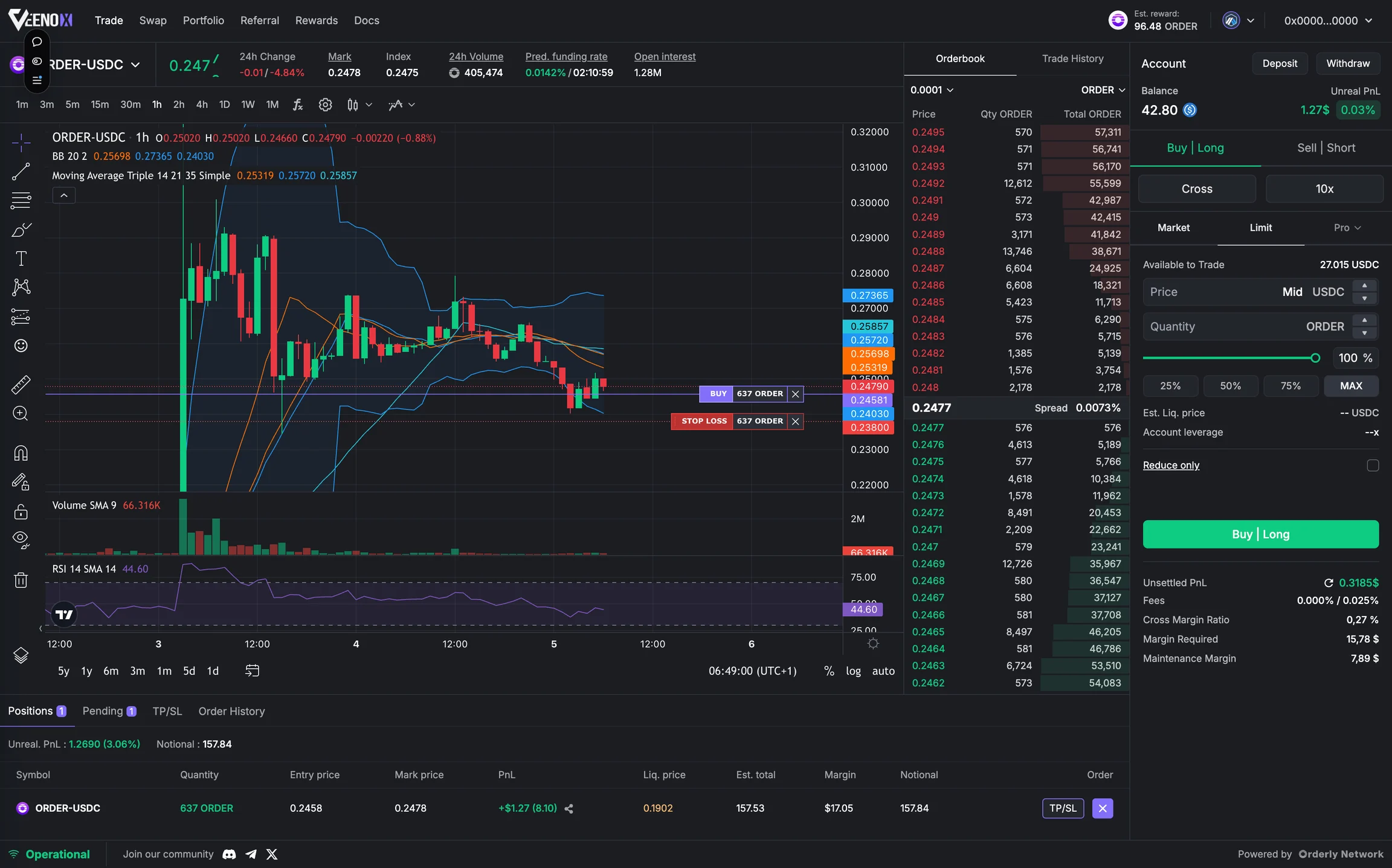Open the 10x leverage selector
The image size is (1392, 868).
point(1324,189)
